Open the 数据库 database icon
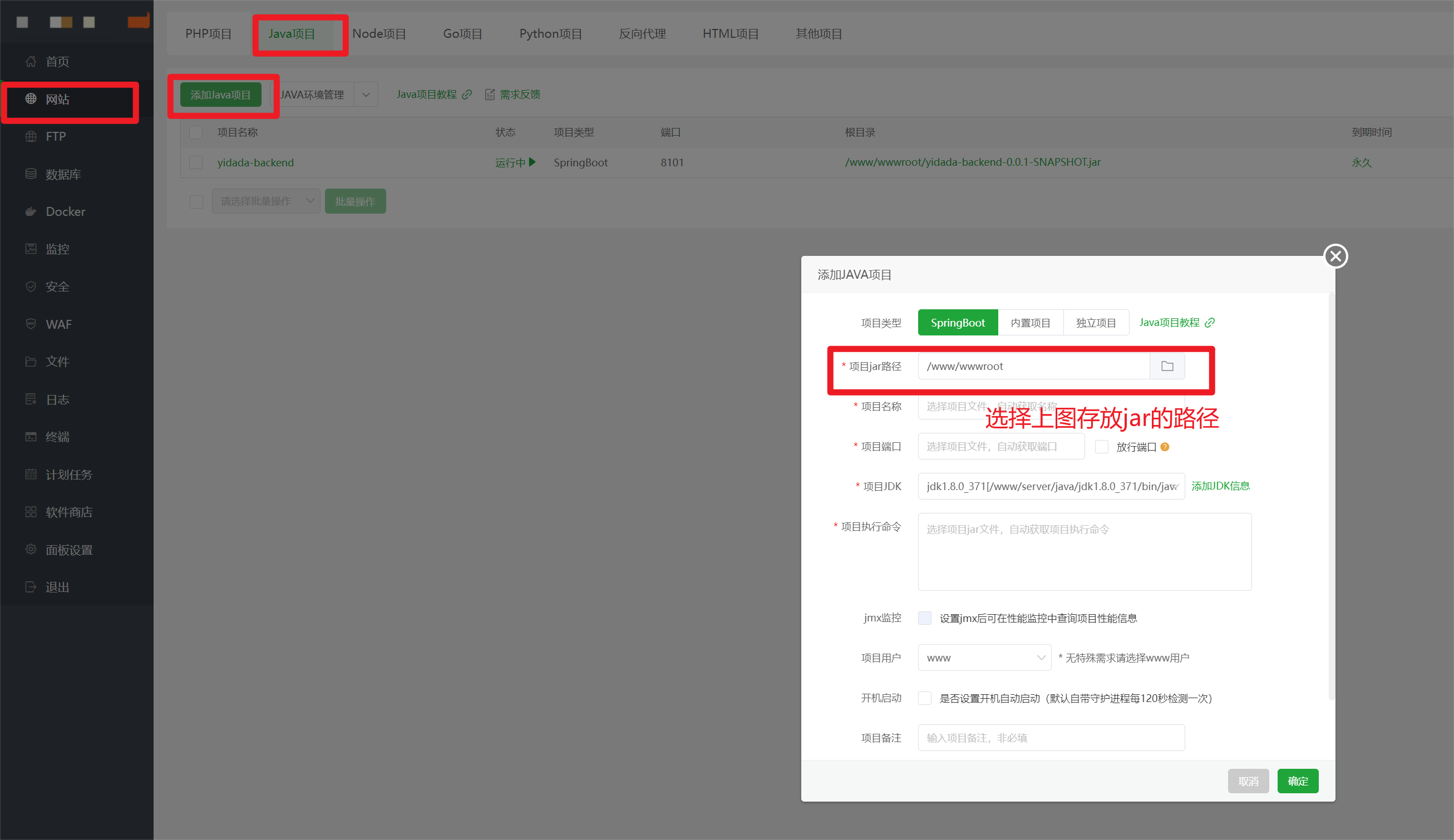Screen dimensions: 1454x840 (31, 174)
